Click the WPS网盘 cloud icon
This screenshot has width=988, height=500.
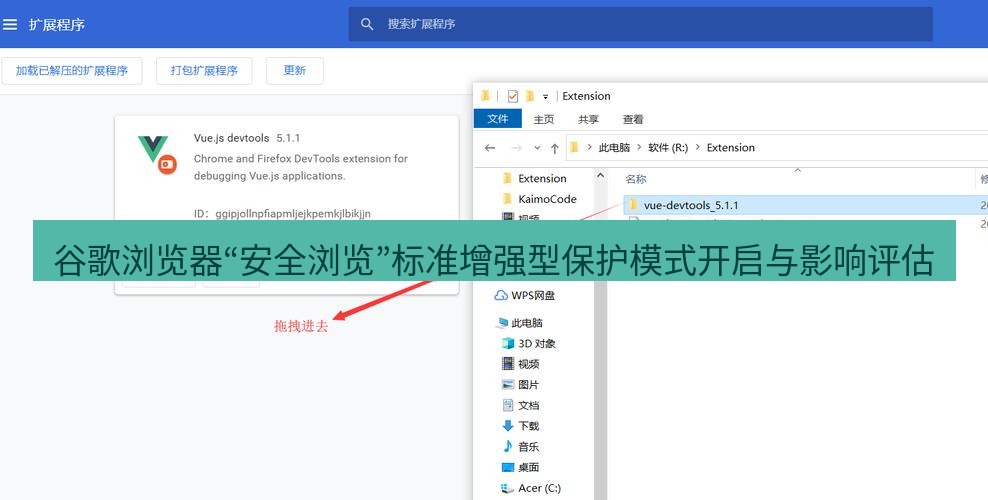pyautogui.click(x=501, y=295)
